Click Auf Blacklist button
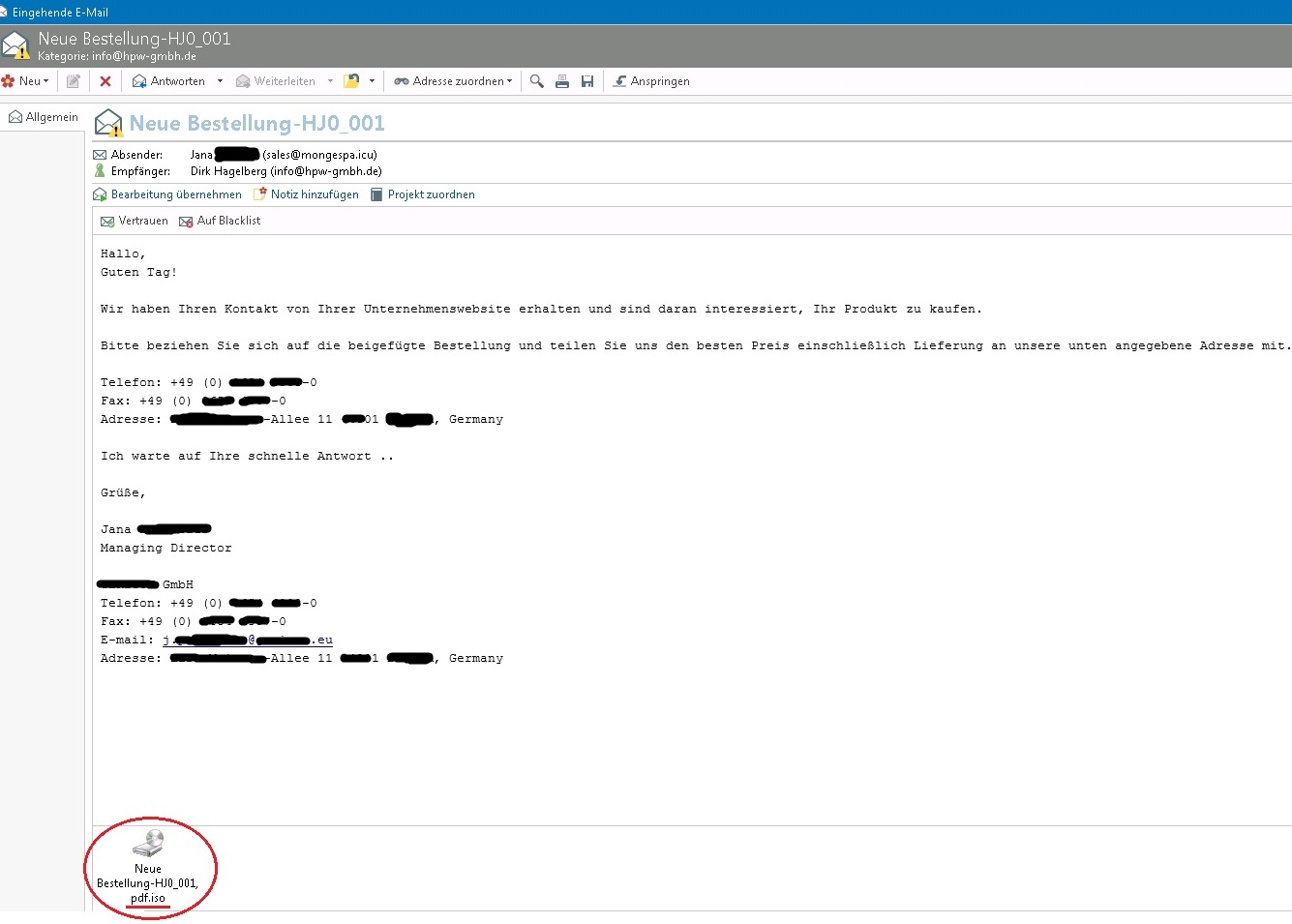 pyautogui.click(x=220, y=221)
